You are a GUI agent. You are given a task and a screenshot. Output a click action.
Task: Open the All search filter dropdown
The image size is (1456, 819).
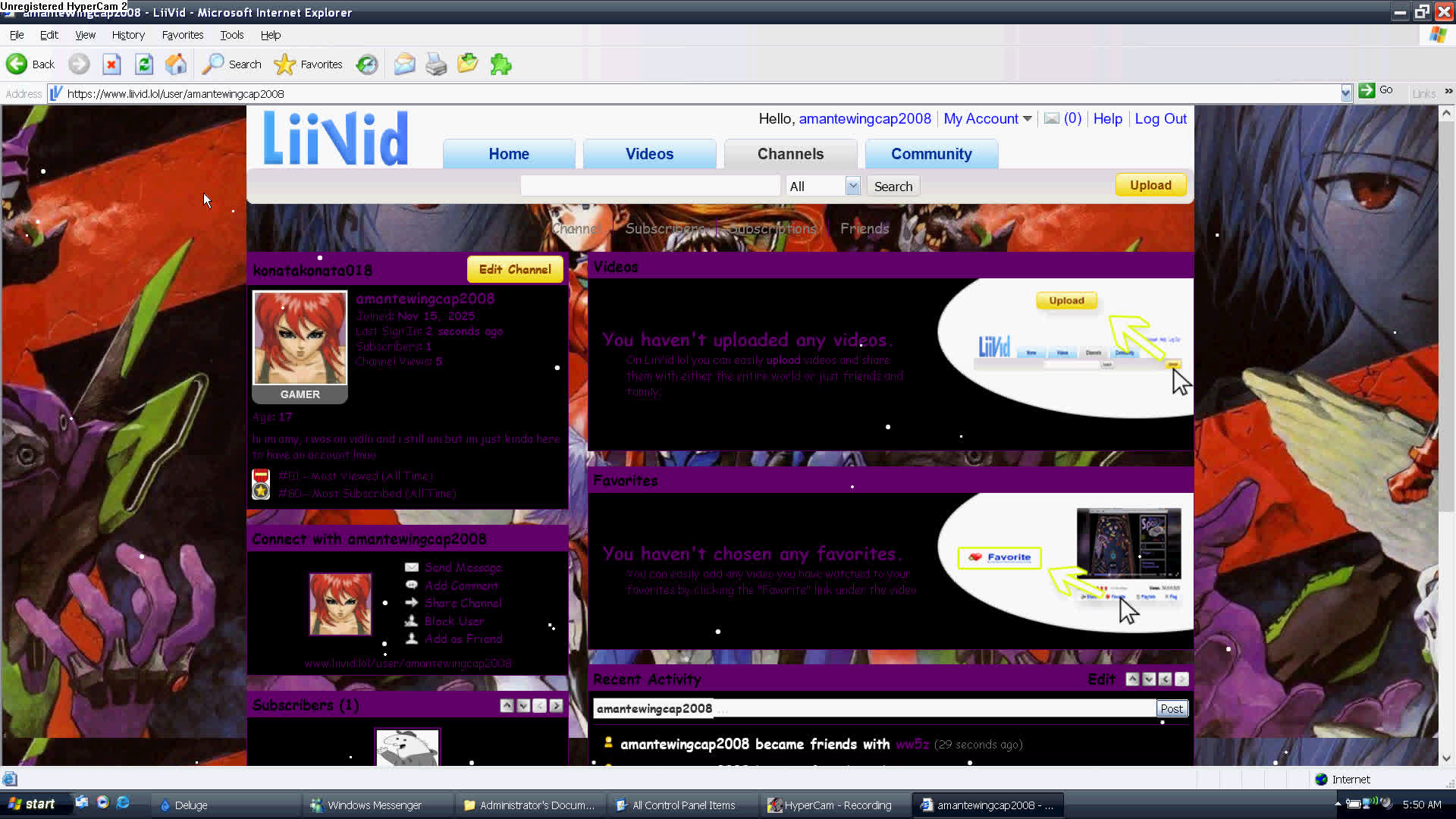coord(852,186)
